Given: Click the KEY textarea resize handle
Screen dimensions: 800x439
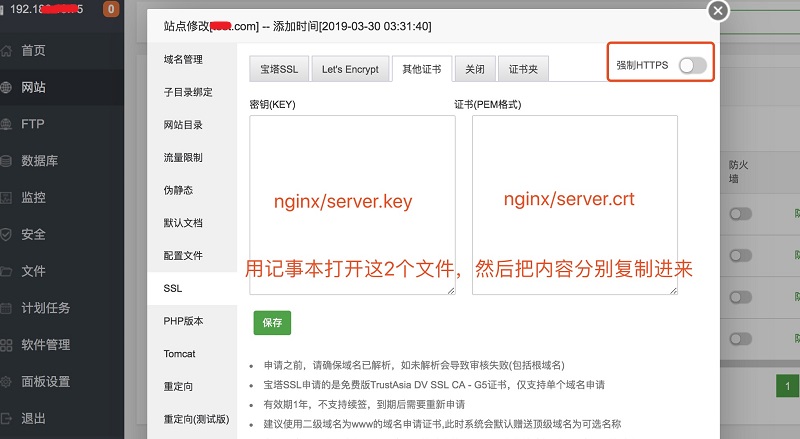Looking at the screenshot, I should 451,290.
